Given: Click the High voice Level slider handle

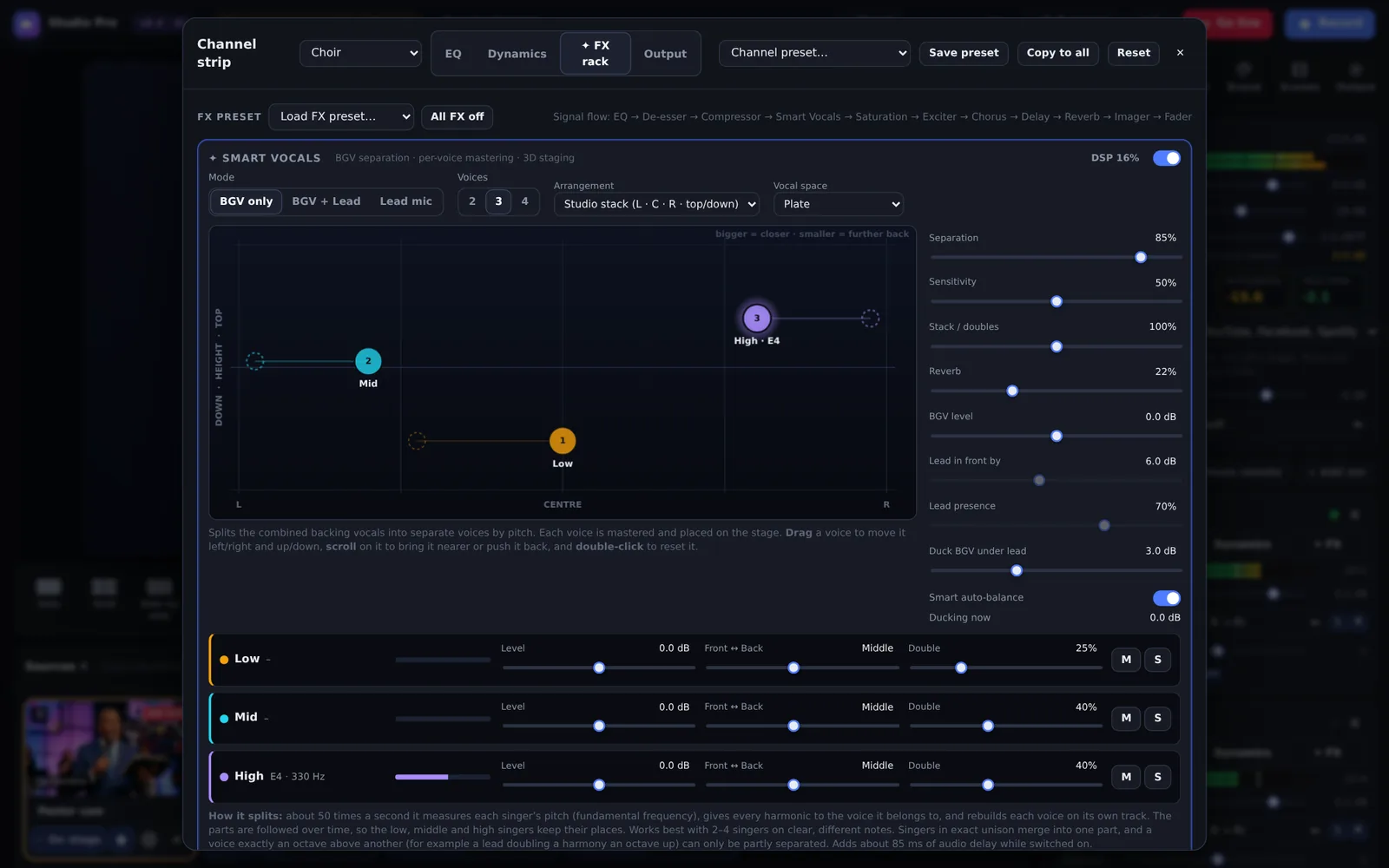Looking at the screenshot, I should tap(599, 786).
